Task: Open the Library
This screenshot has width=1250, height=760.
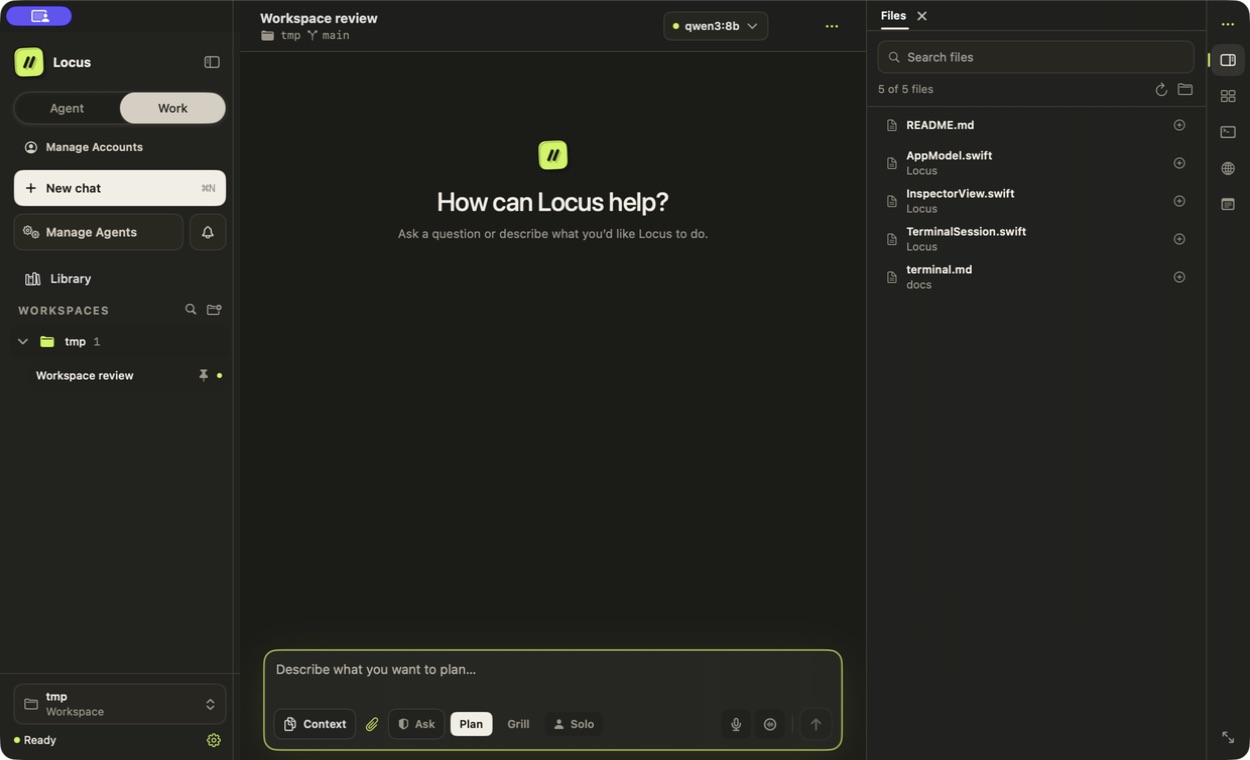Action: [x=58, y=279]
